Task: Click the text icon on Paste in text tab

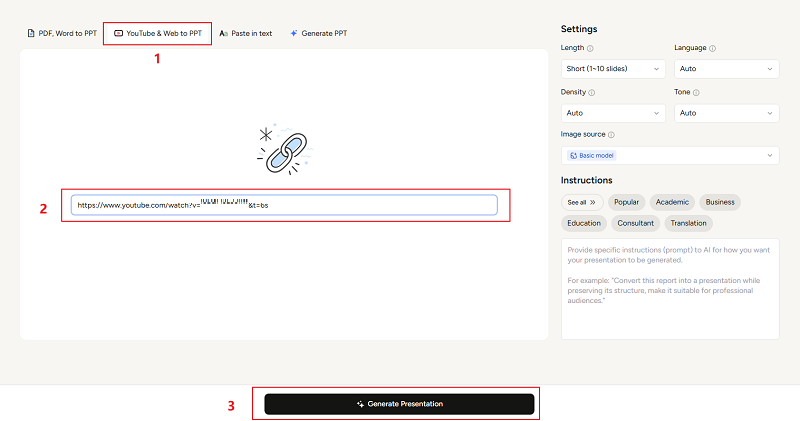Action: 223,34
